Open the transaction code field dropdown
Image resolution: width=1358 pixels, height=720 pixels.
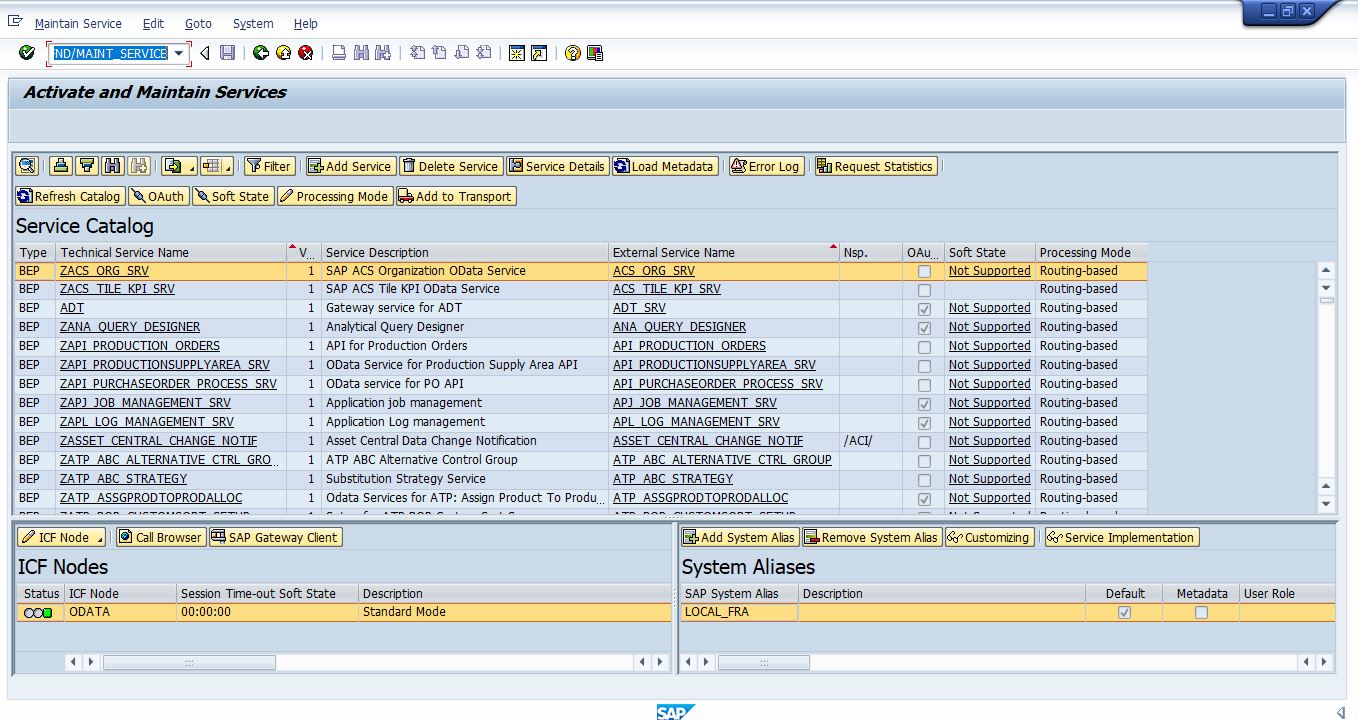coord(180,55)
